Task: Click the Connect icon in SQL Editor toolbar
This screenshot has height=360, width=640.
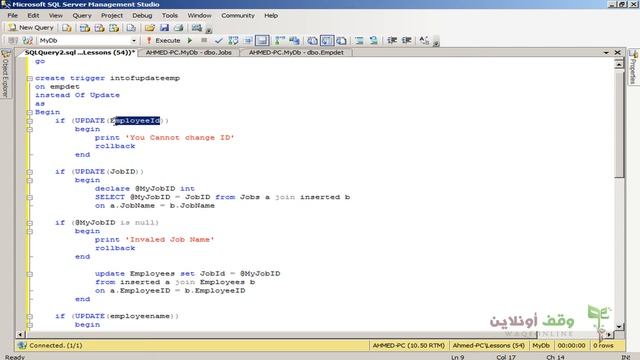Action: coord(13,40)
